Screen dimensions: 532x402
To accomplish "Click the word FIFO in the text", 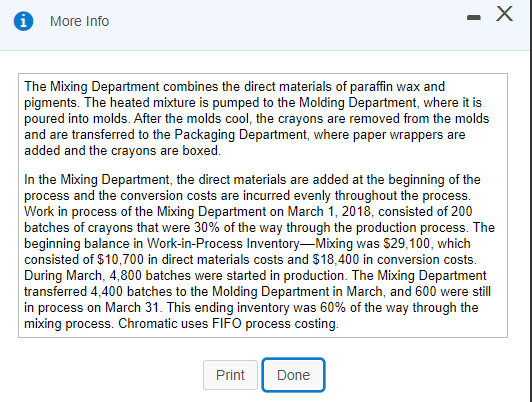I will (x=227, y=323).
